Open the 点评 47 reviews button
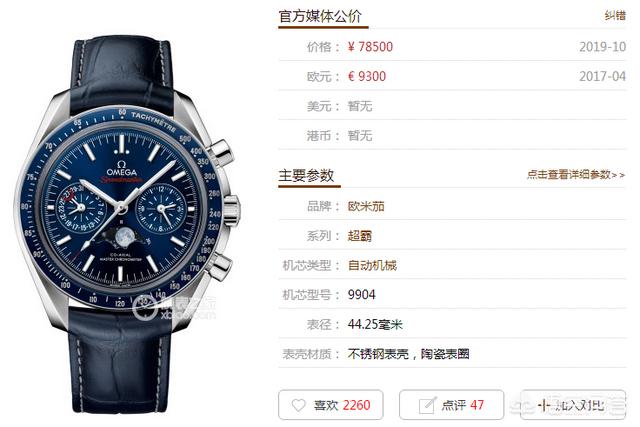The image size is (640, 427). (x=451, y=405)
